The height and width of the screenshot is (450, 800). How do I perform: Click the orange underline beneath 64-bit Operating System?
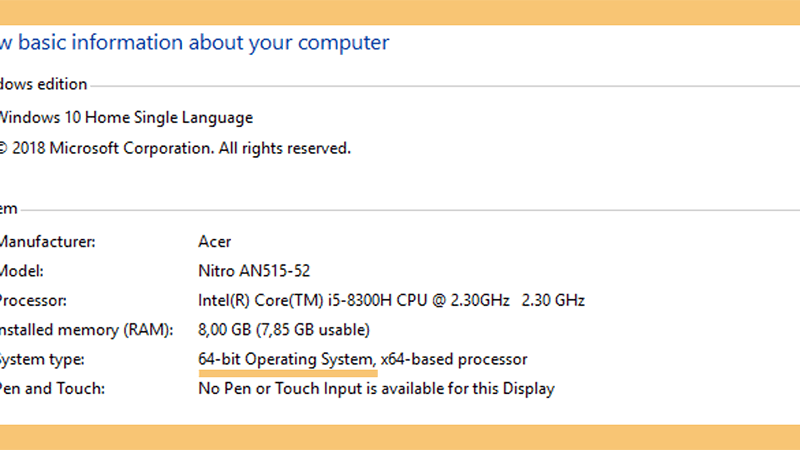288,373
